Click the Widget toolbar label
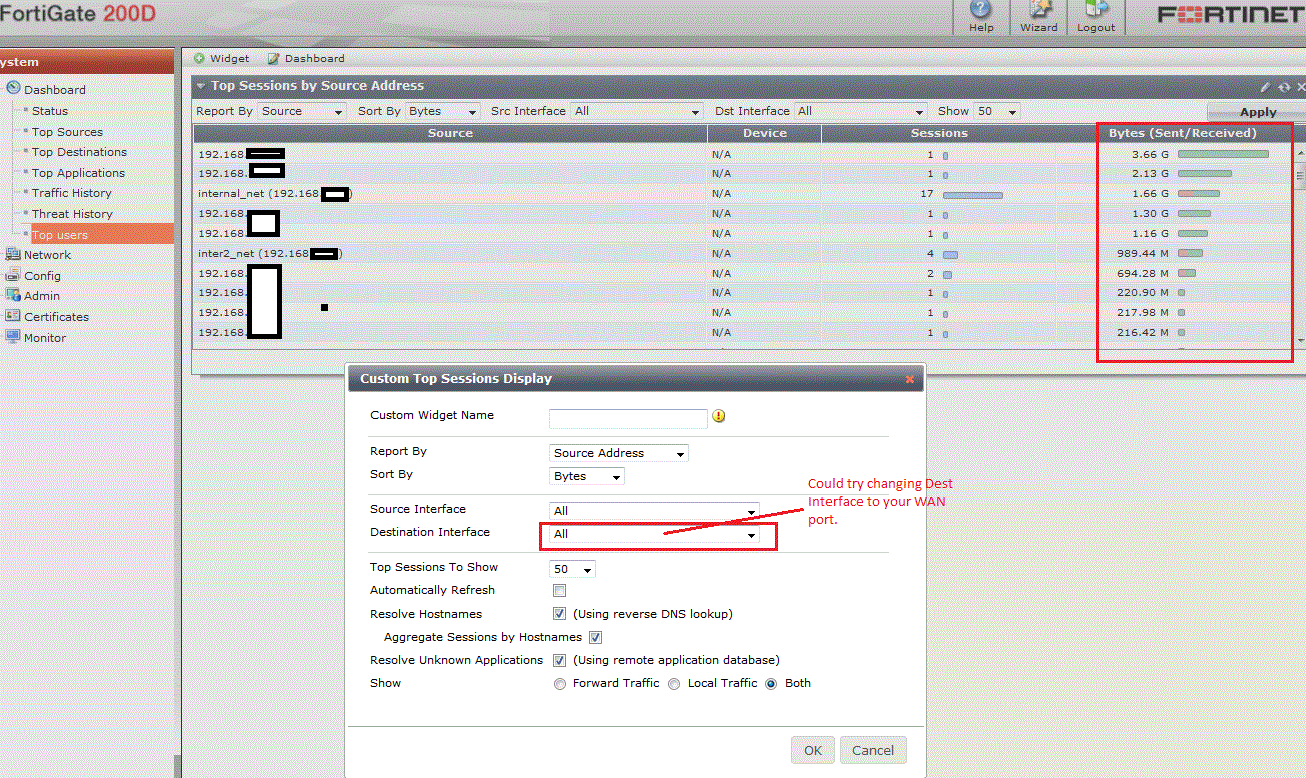Viewport: 1306px width, 778px height. pyautogui.click(x=230, y=58)
